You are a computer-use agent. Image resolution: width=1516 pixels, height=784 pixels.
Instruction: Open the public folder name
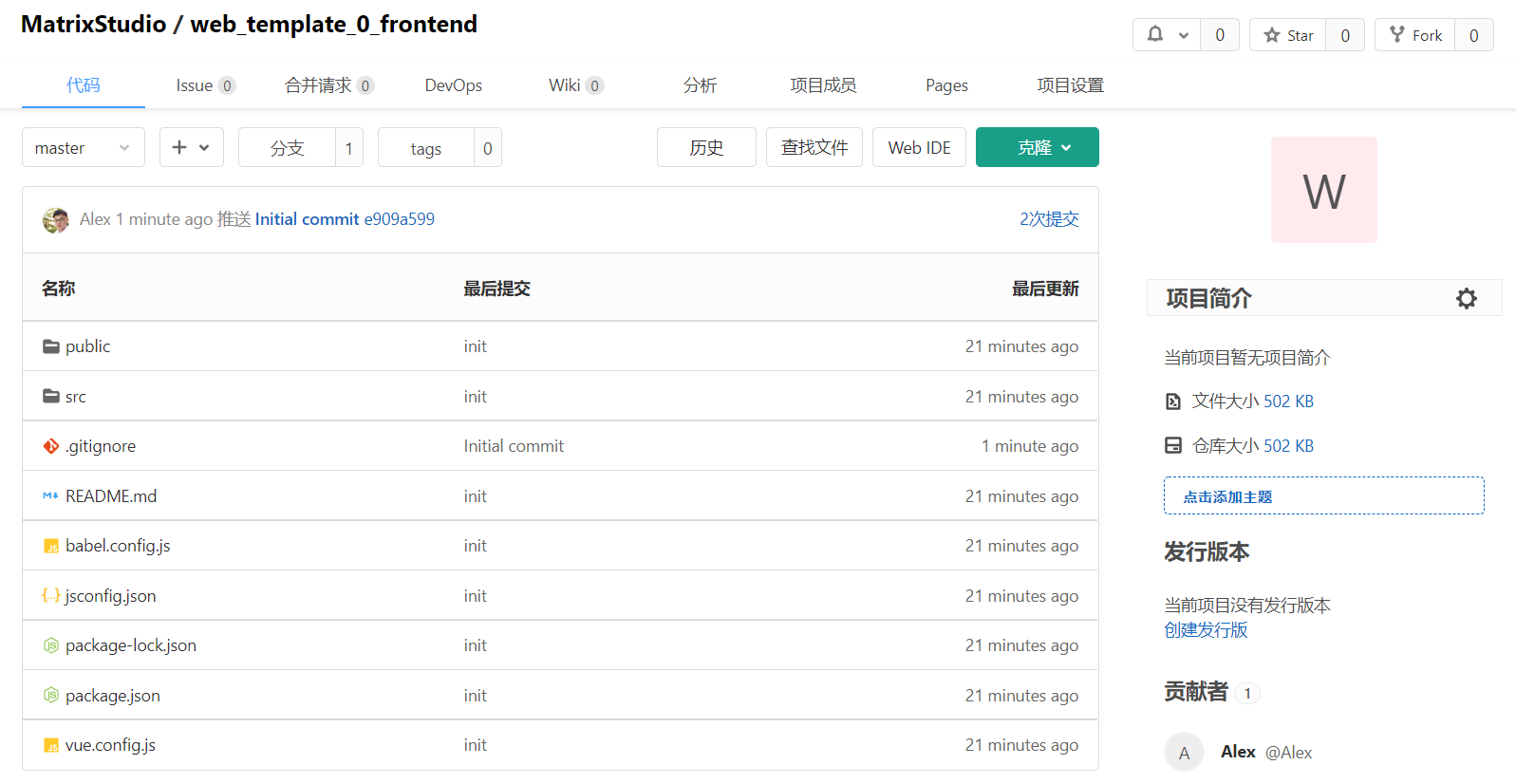point(87,346)
